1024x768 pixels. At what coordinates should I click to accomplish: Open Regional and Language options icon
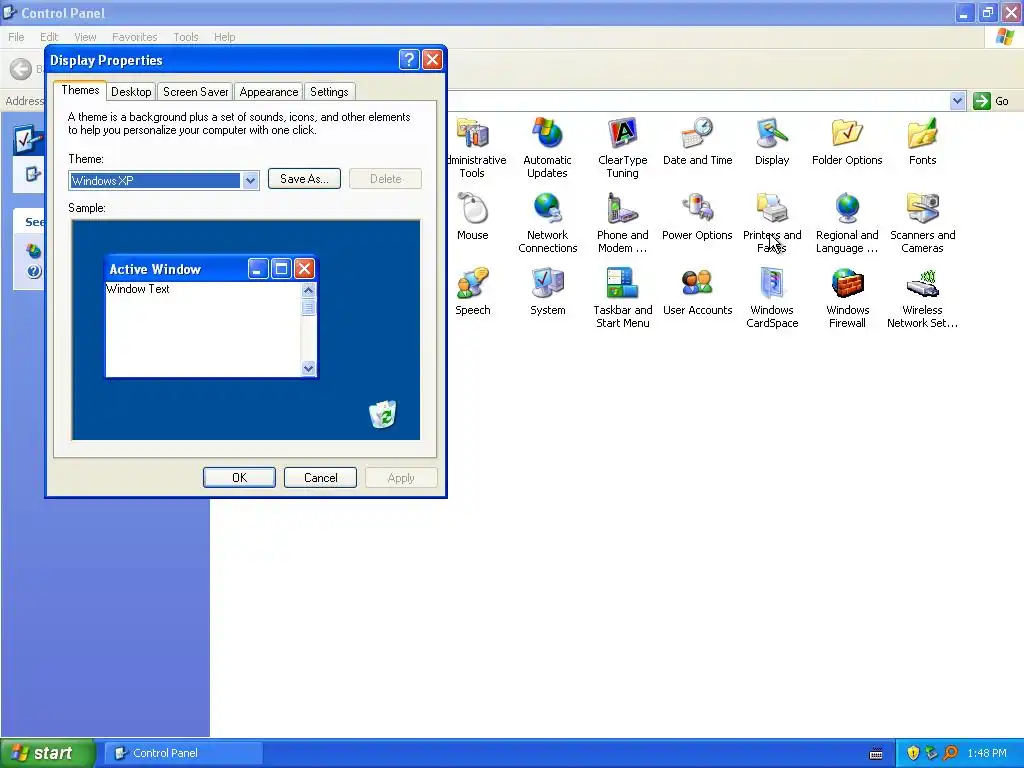coord(847,209)
